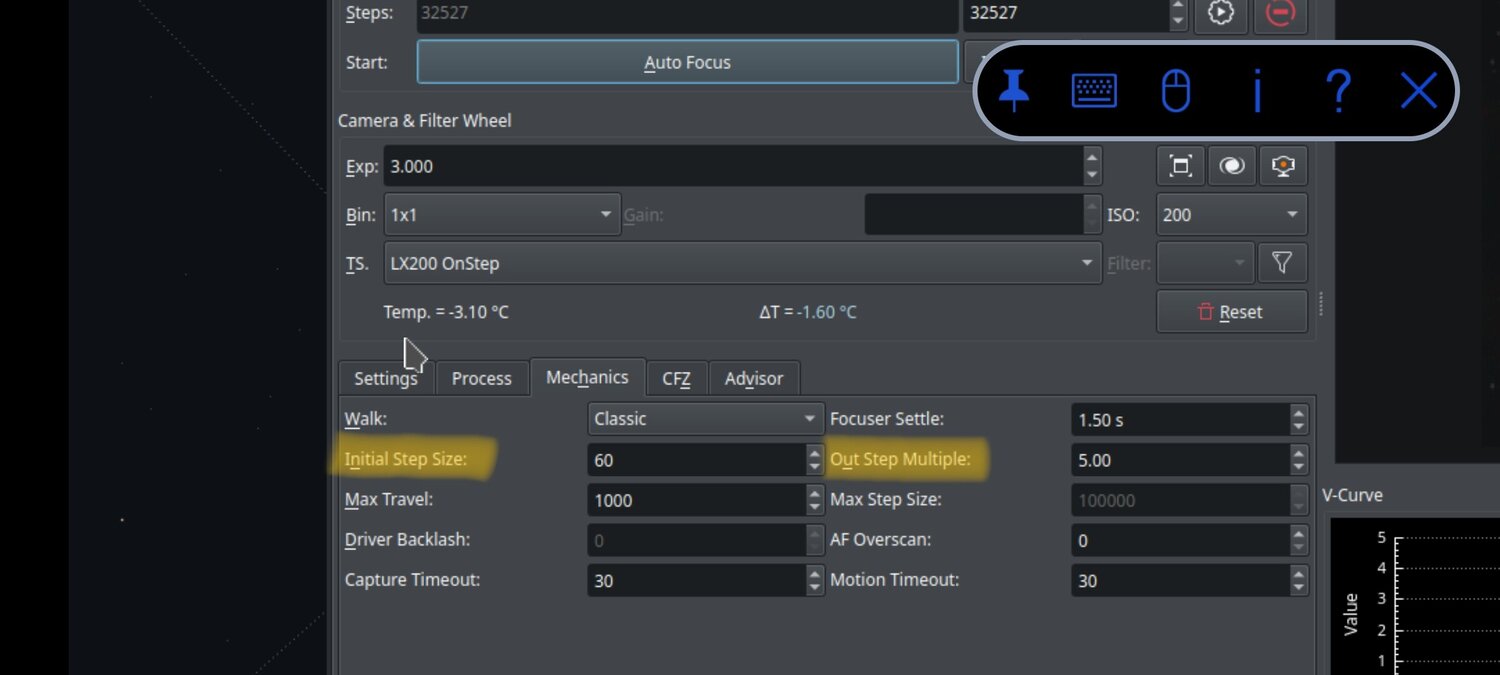The image size is (1500, 675).
Task: Increase Max Travel with its up arrow
Action: coord(815,492)
